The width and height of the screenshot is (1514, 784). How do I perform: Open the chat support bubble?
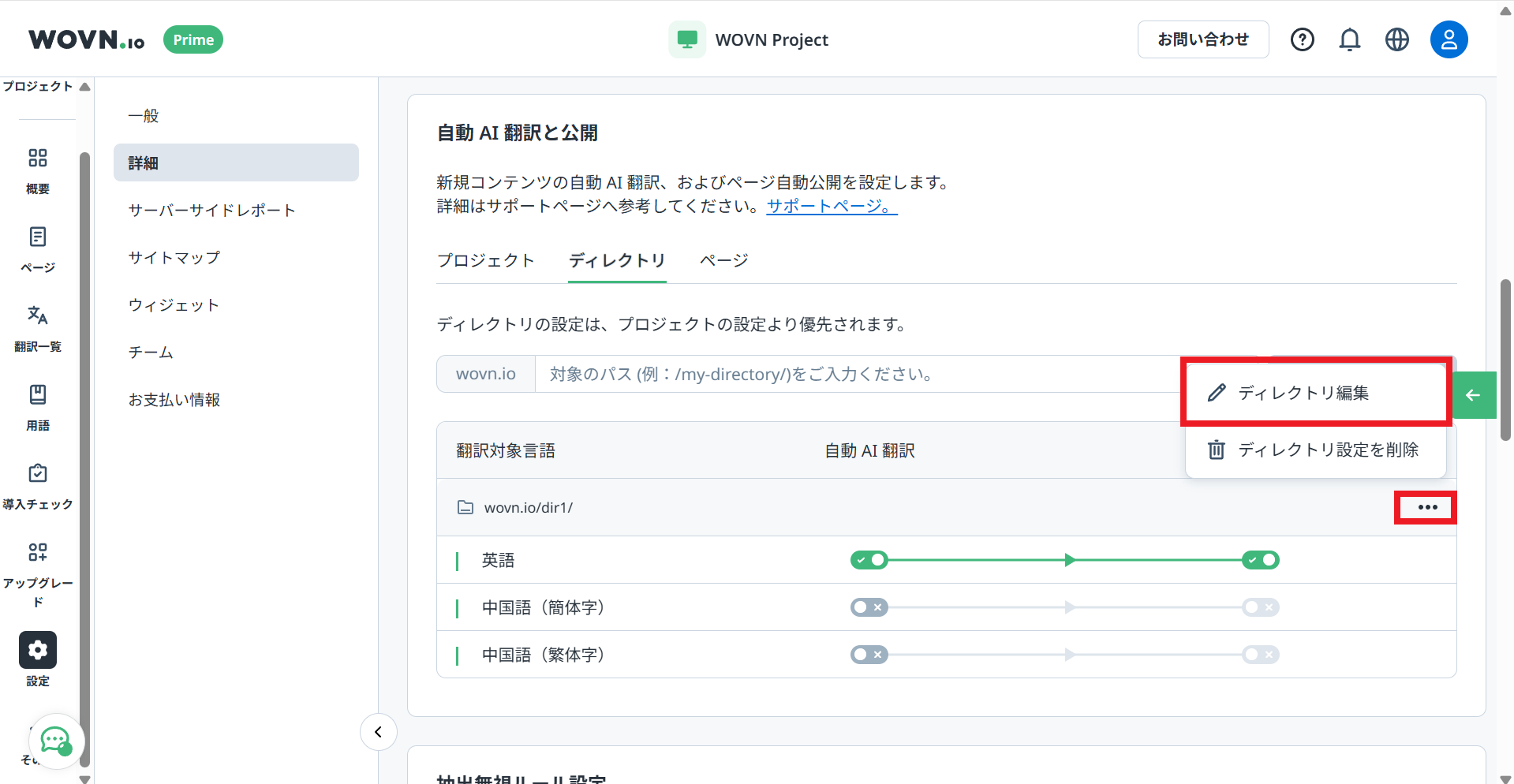56,741
